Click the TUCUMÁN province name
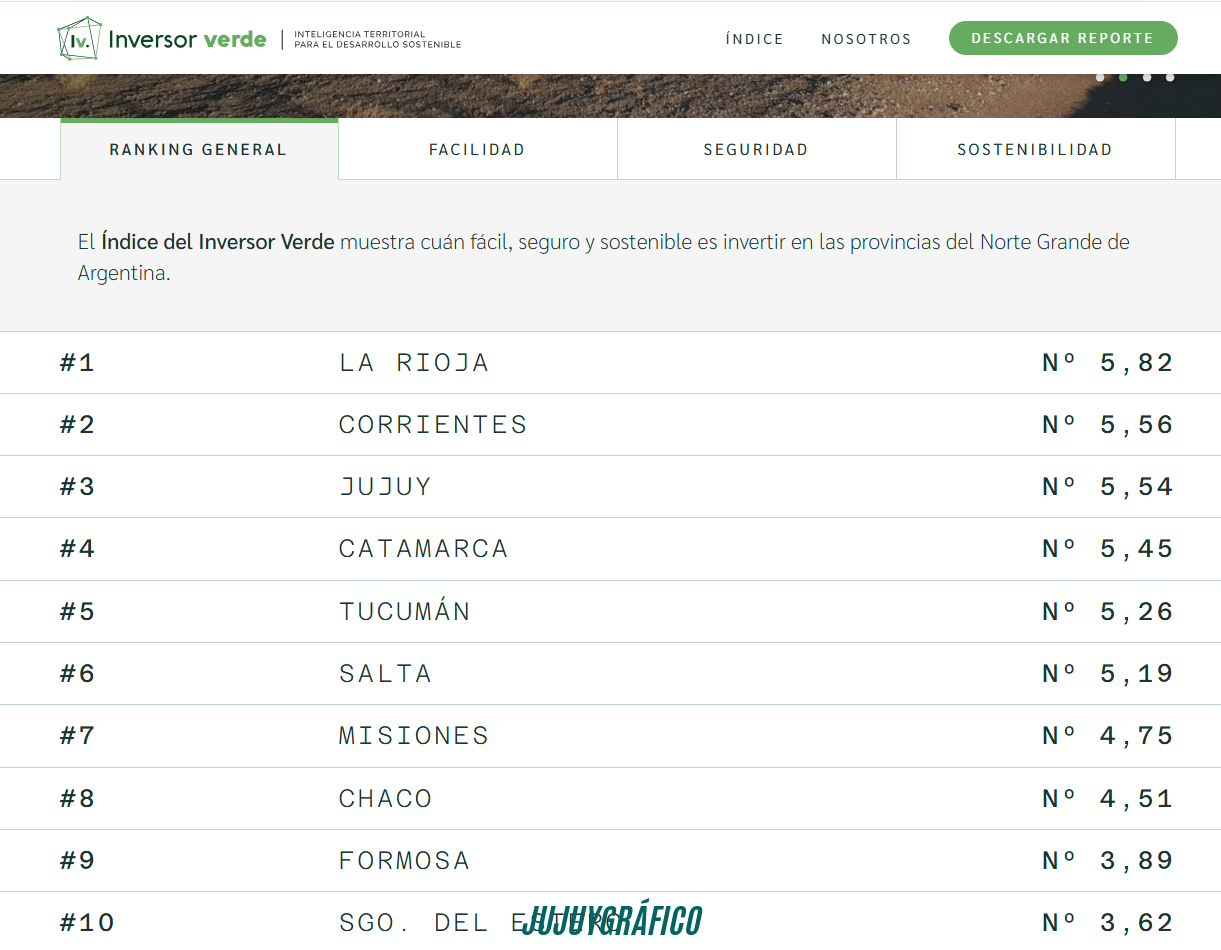Image resolution: width=1221 pixels, height=950 pixels. pos(405,610)
